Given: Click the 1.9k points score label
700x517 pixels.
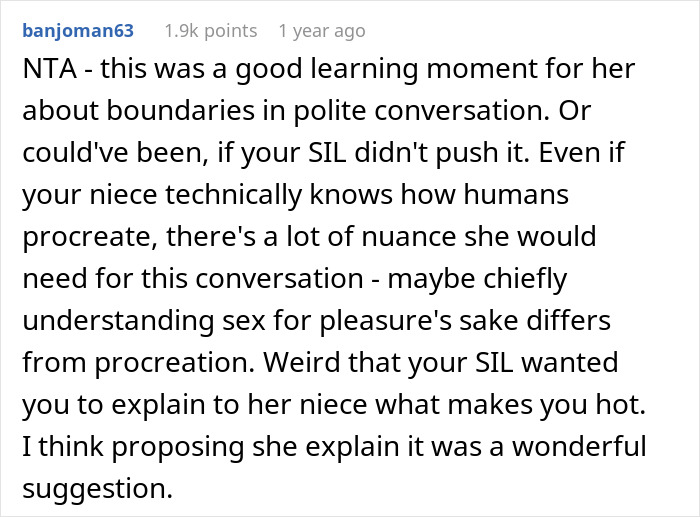Looking at the screenshot, I should (211, 31).
